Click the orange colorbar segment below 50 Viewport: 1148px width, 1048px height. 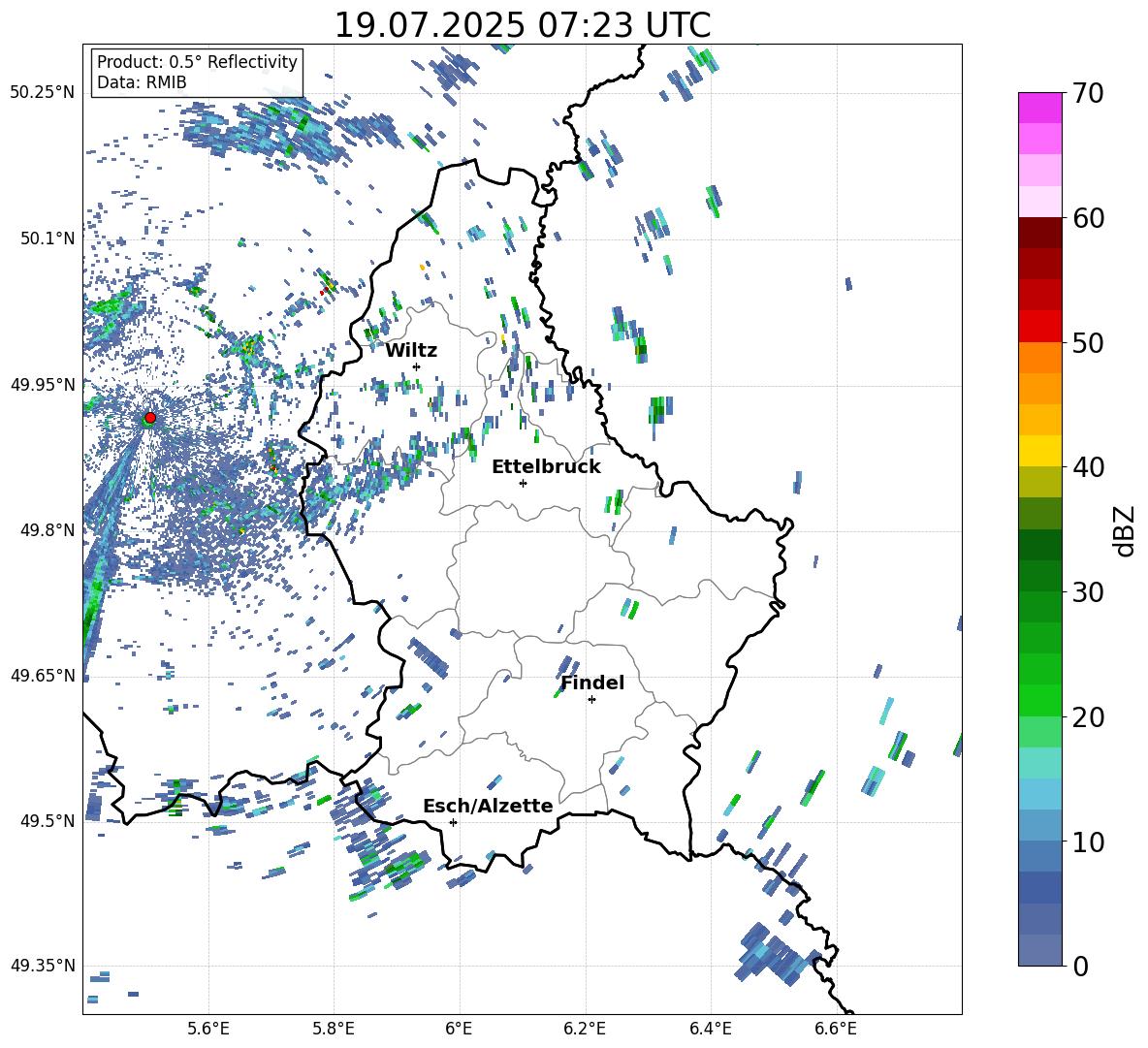click(x=1039, y=357)
